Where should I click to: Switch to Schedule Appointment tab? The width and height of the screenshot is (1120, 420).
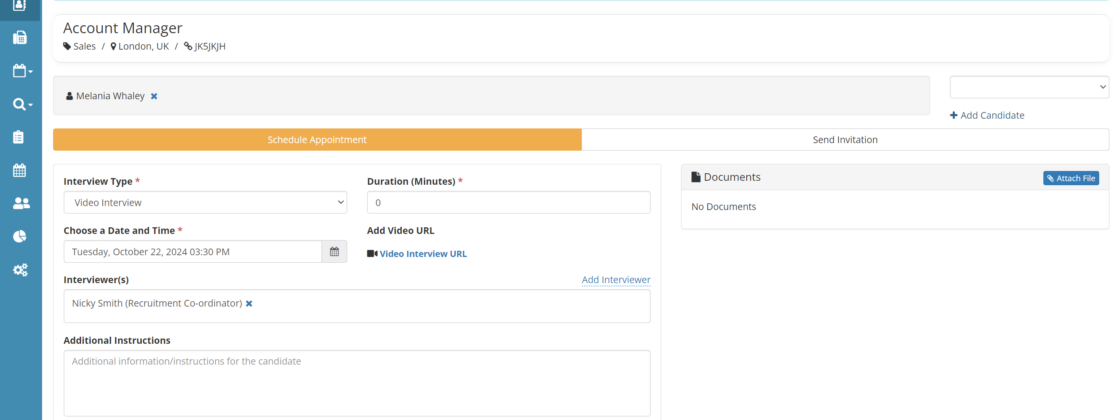[317, 140]
